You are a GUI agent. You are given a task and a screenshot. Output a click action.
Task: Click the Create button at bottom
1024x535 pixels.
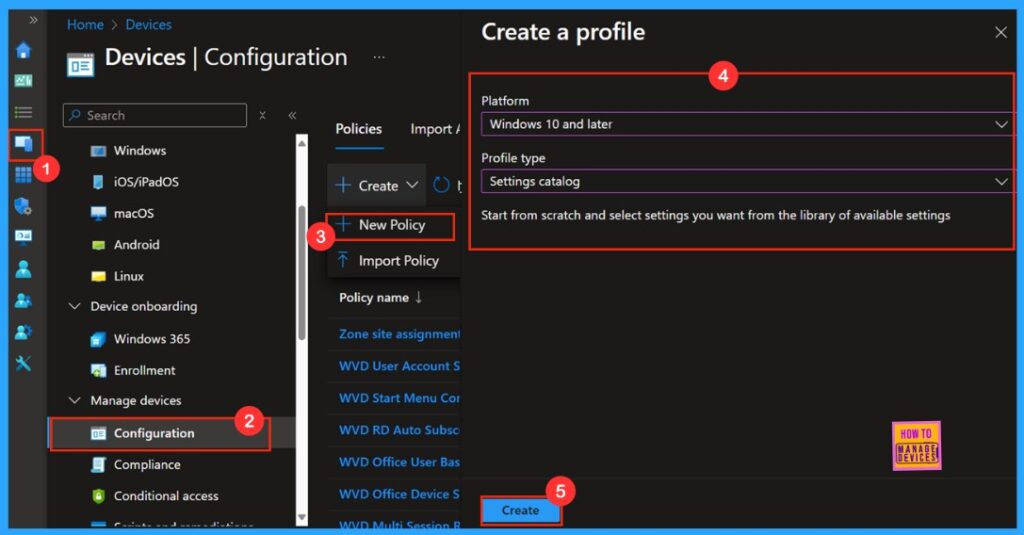tap(520, 510)
